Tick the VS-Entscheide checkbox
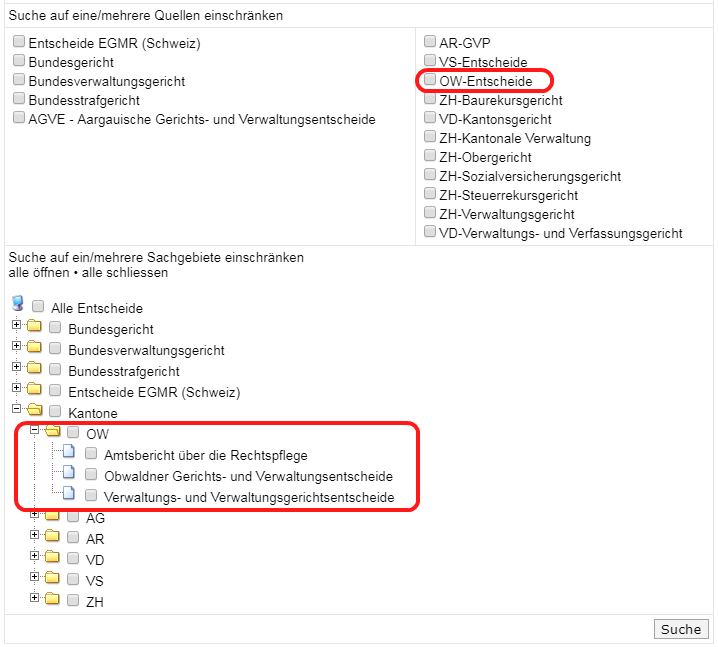Screen dimensions: 718x647 (x=430, y=60)
